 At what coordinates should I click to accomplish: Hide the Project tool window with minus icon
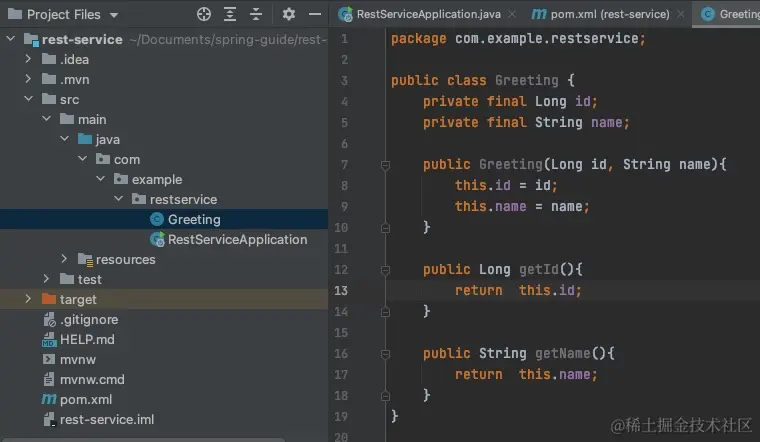[315, 14]
